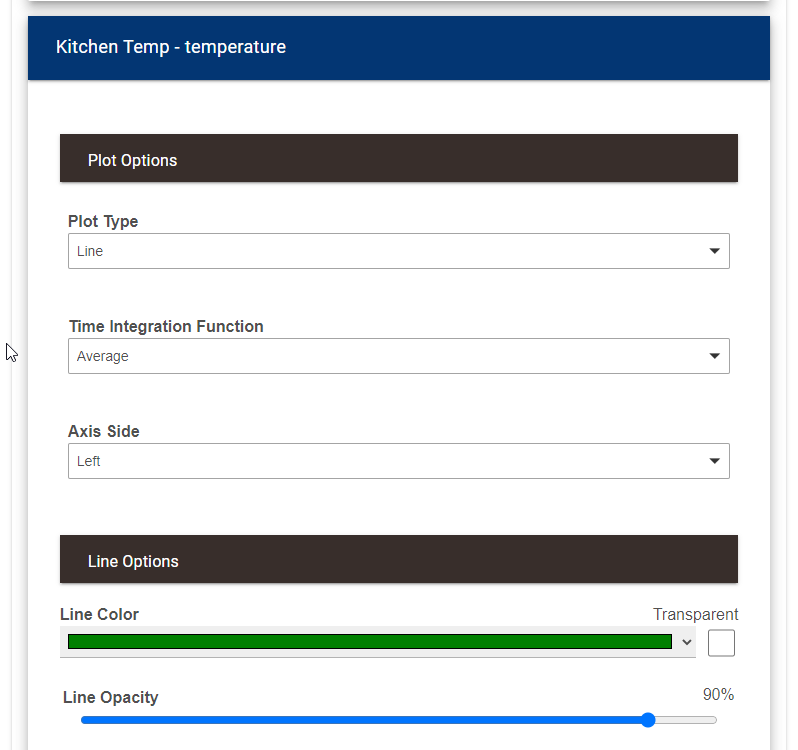Open the Axis Side dropdown showing Left
The height and width of the screenshot is (750, 798).
pyautogui.click(x=390, y=461)
